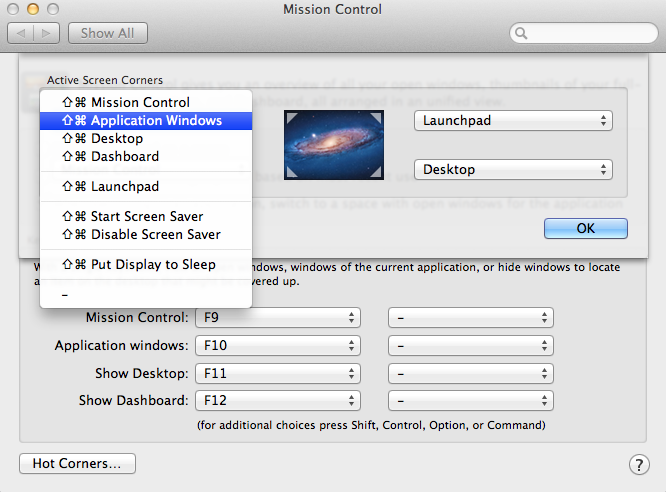The height and width of the screenshot is (492, 666).
Task: Open Application windows F10 shortcut dropdown
Action: (x=278, y=345)
